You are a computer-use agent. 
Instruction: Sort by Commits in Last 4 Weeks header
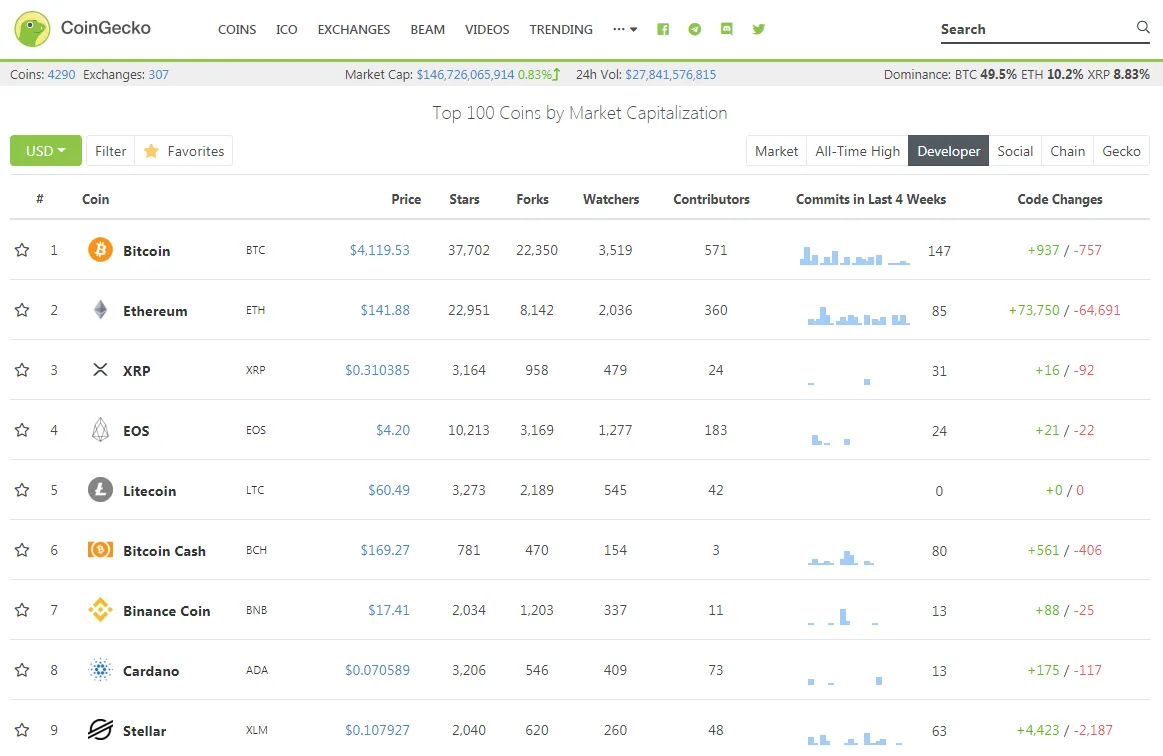871,199
